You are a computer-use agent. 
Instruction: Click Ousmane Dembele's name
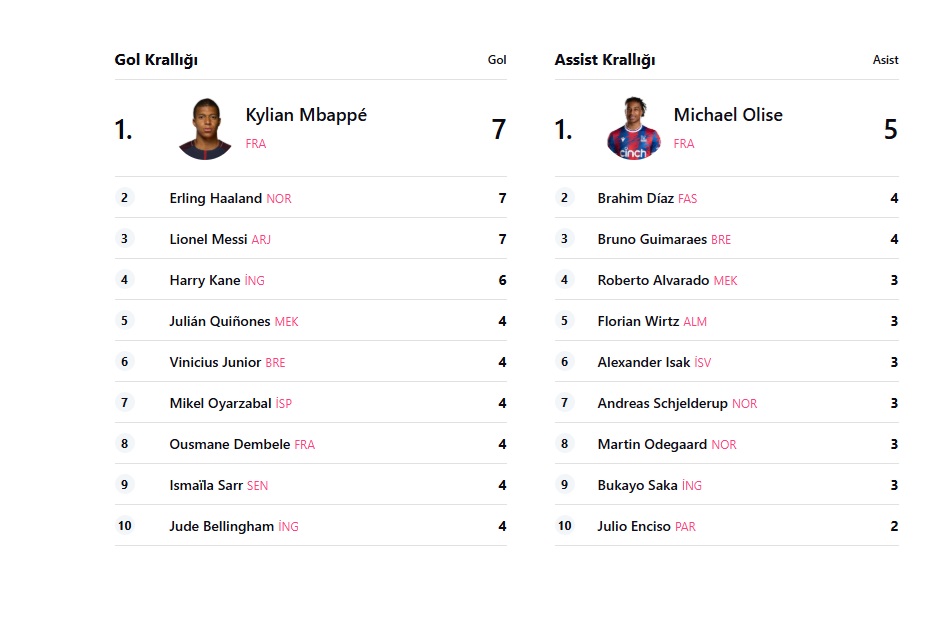pos(230,445)
